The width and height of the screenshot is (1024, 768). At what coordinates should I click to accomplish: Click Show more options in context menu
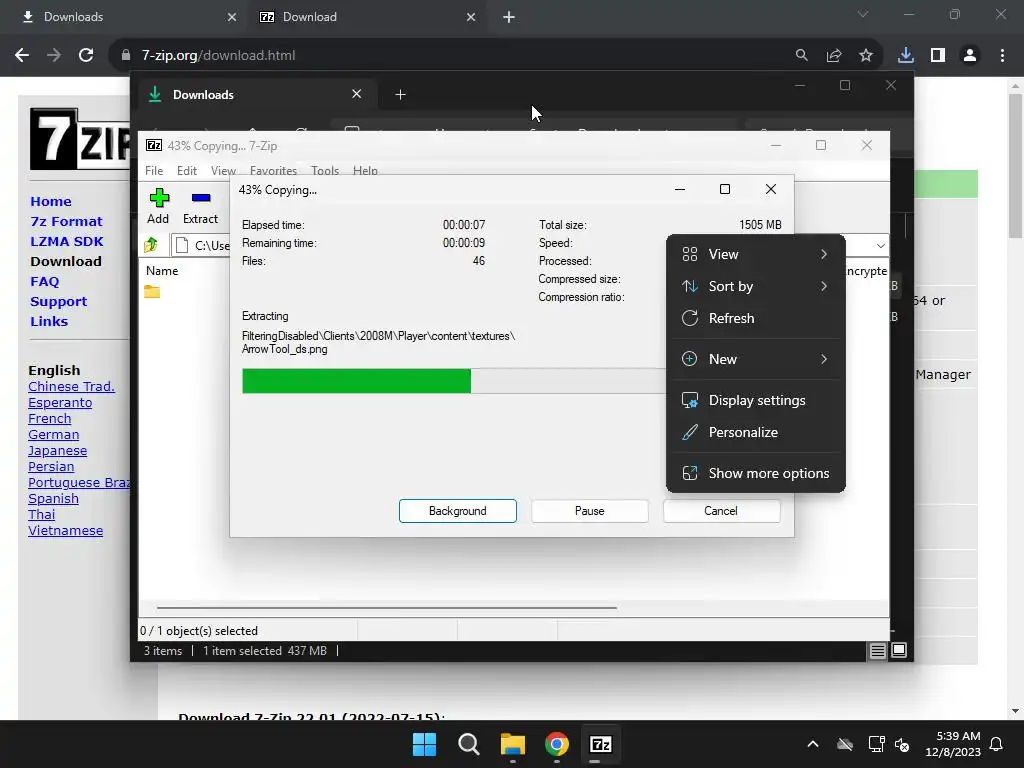[756, 473]
